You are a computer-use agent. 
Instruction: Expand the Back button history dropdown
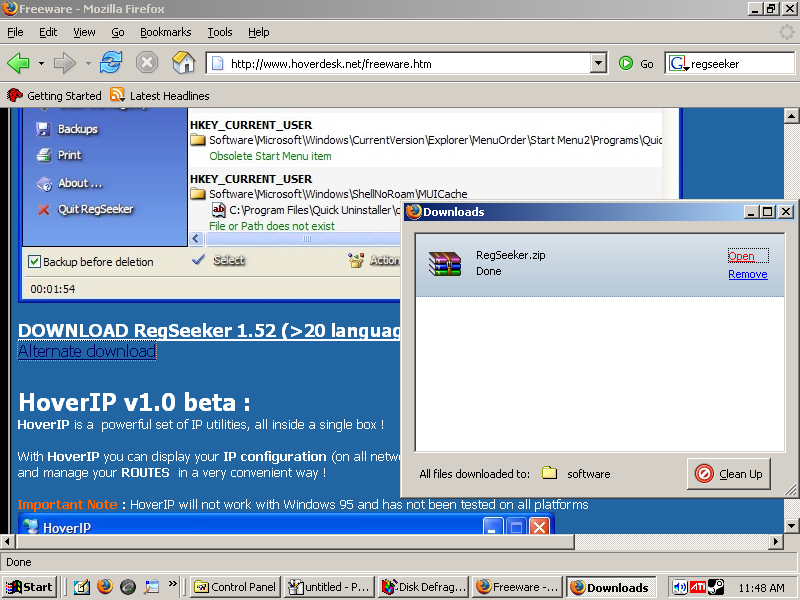pos(41,63)
